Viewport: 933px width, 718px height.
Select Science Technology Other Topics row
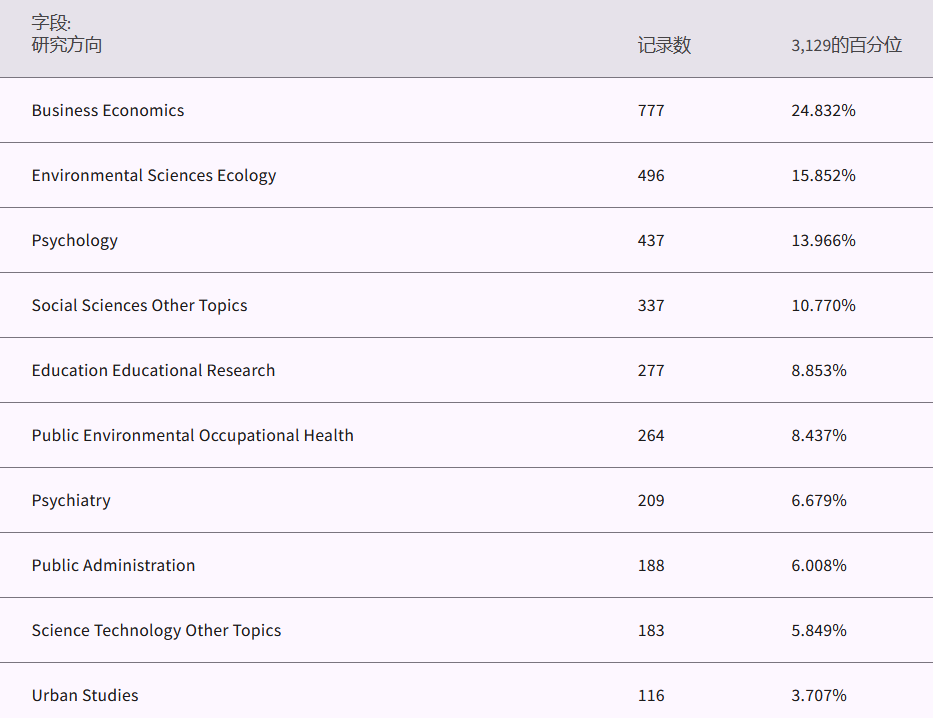[156, 630]
